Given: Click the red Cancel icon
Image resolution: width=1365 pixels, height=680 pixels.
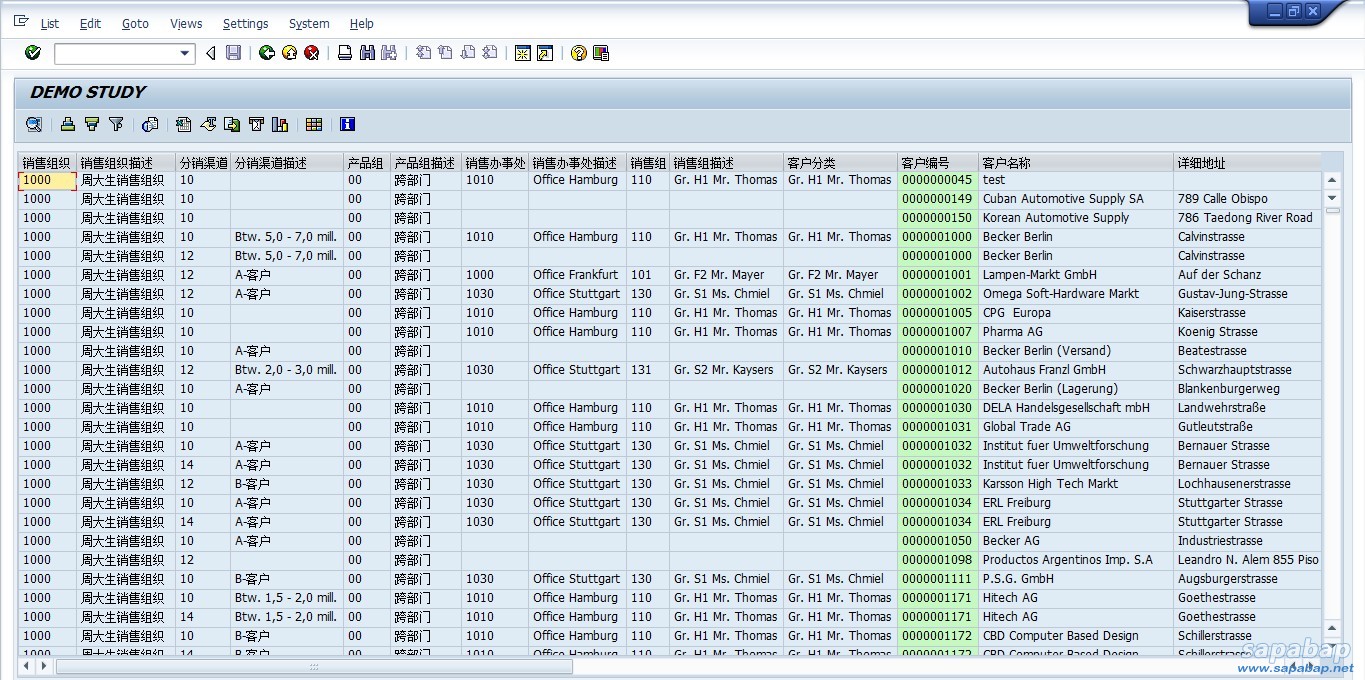Looking at the screenshot, I should (312, 53).
